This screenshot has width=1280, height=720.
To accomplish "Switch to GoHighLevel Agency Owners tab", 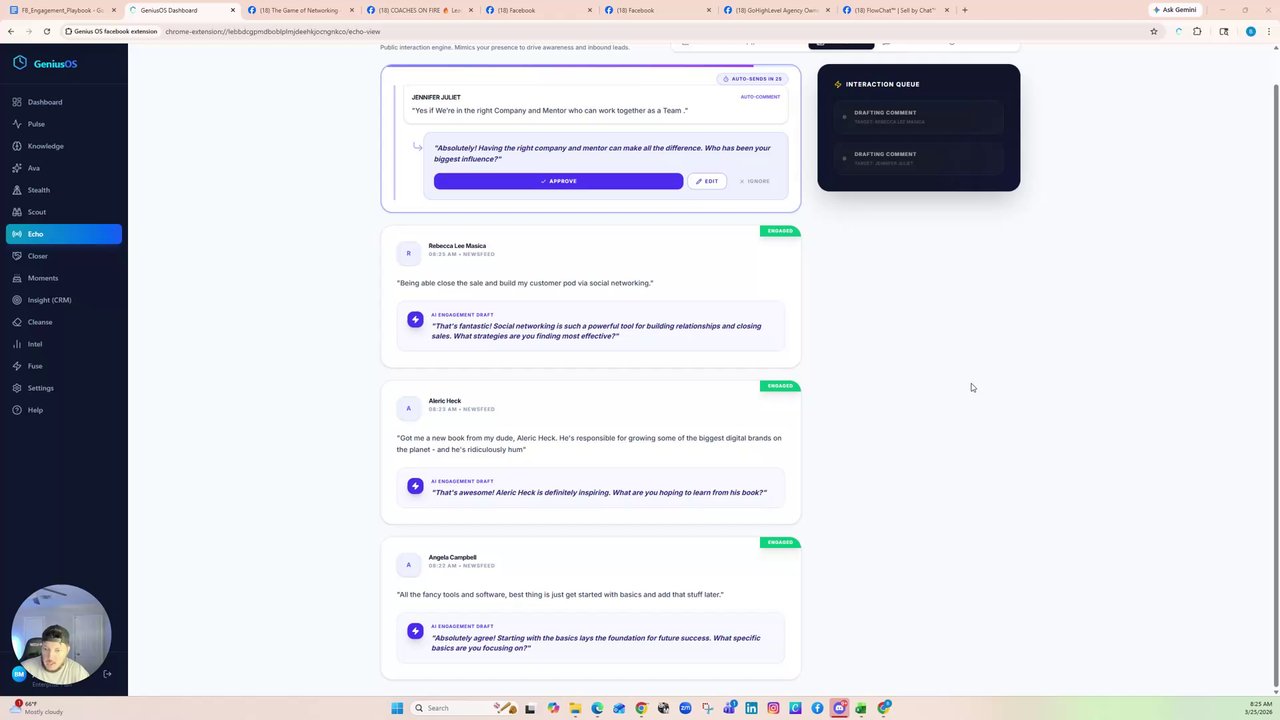I will 775,10.
